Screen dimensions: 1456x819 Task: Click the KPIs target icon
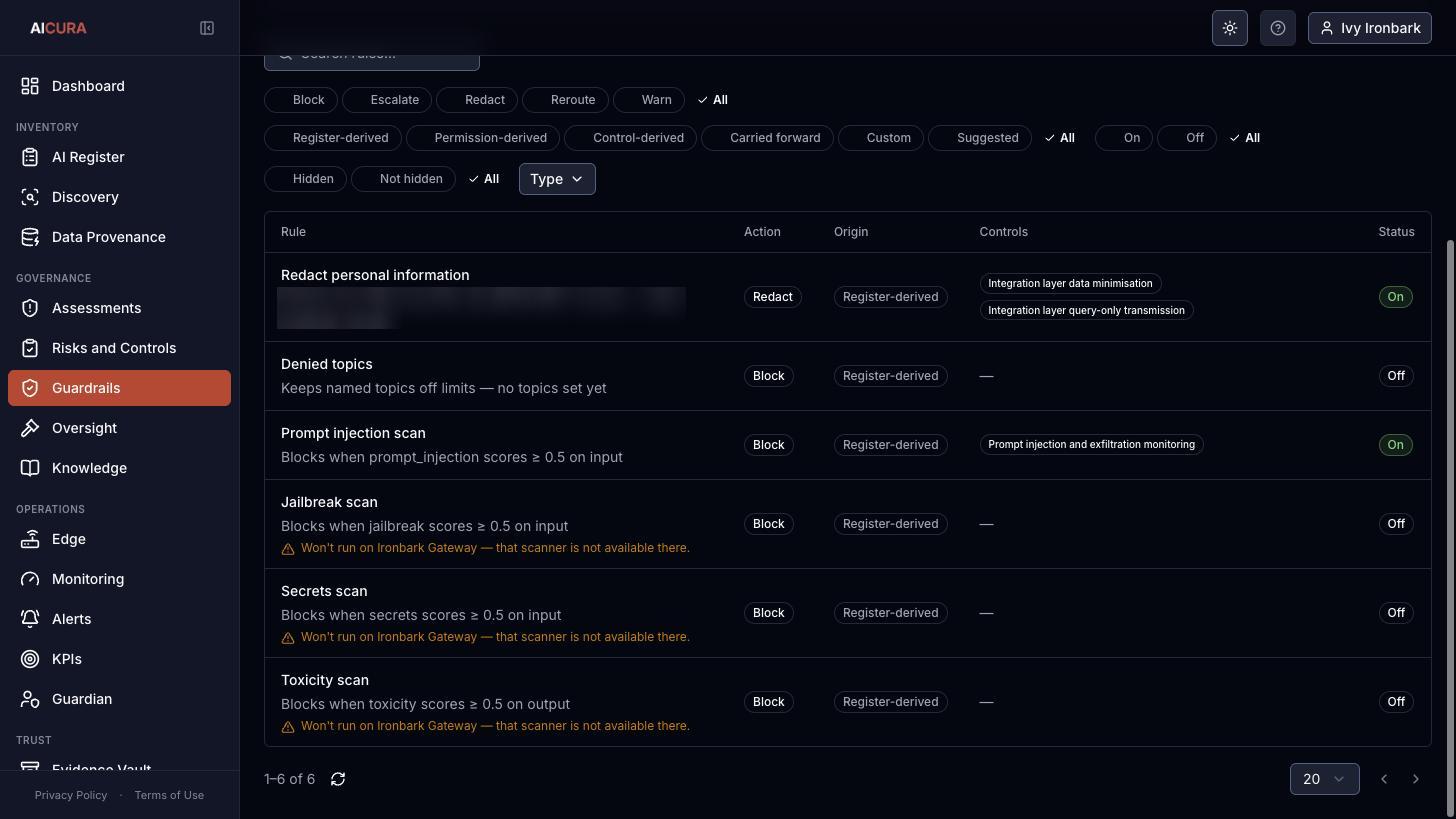pyautogui.click(x=30, y=659)
